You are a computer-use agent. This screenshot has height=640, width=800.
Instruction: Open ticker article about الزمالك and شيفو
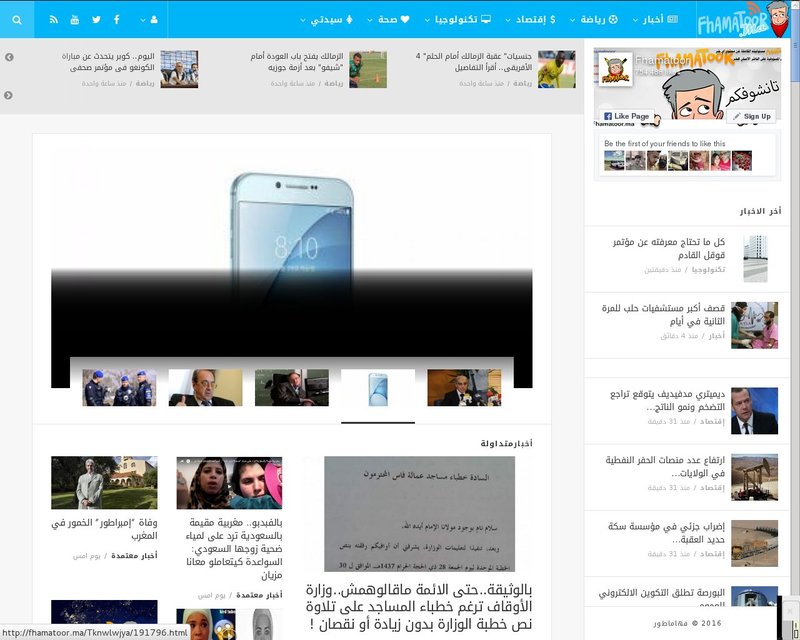pyautogui.click(x=296, y=62)
